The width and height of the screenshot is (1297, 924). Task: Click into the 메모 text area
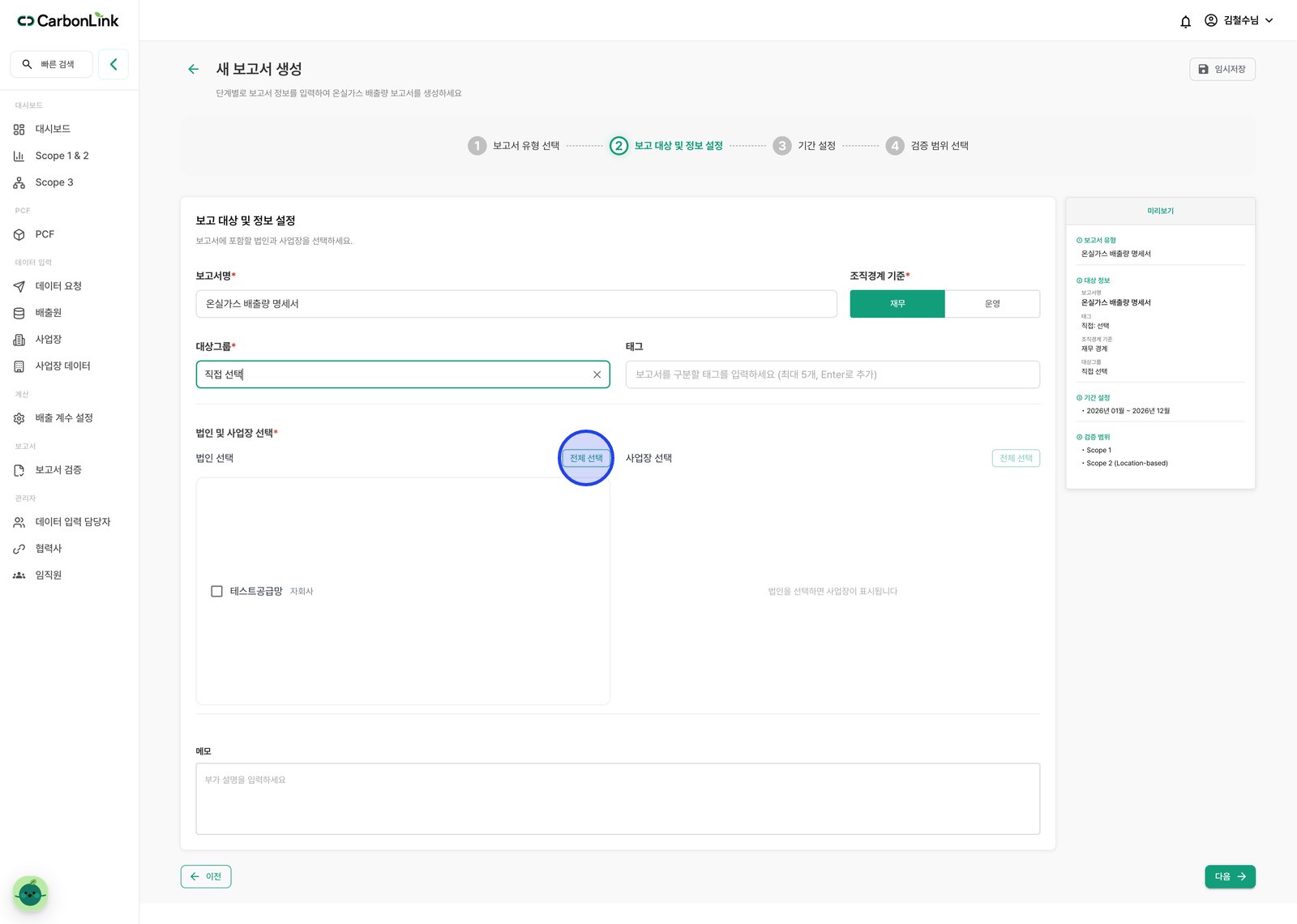pos(618,799)
